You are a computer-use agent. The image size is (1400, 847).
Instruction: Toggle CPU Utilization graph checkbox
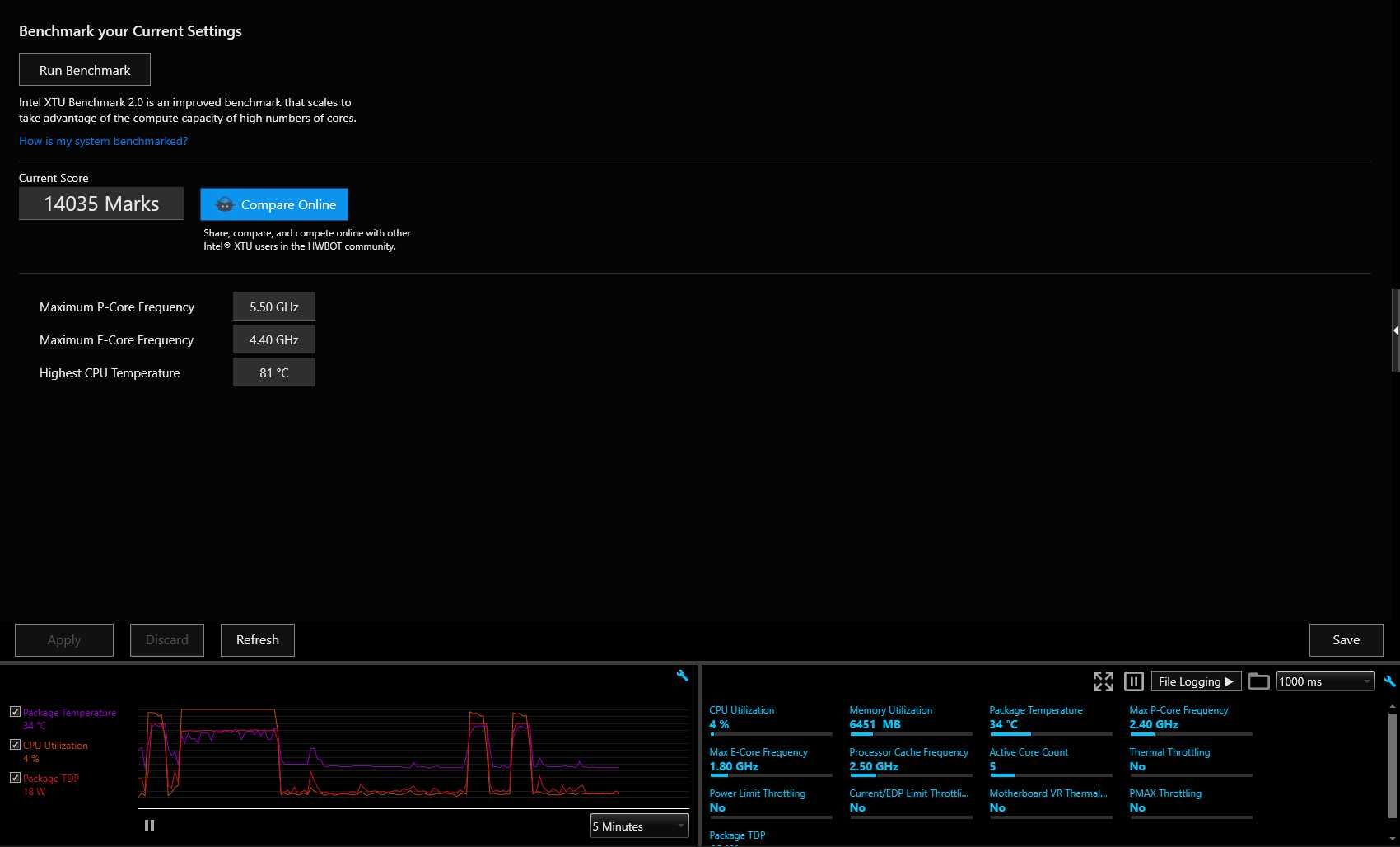pos(15,745)
